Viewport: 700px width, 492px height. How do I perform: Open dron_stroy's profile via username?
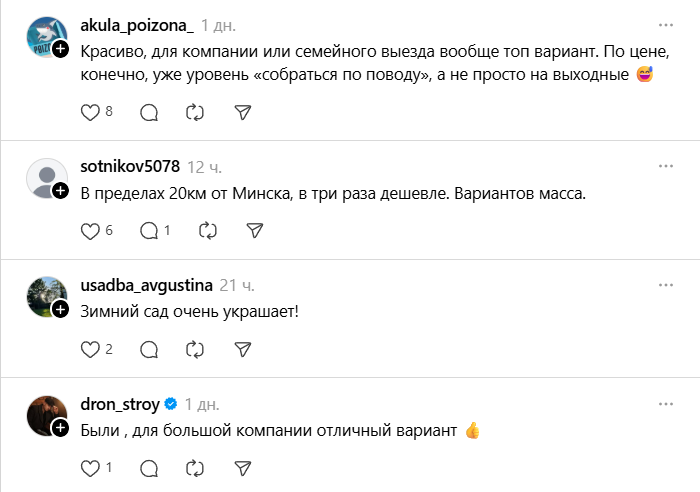[x=119, y=404]
